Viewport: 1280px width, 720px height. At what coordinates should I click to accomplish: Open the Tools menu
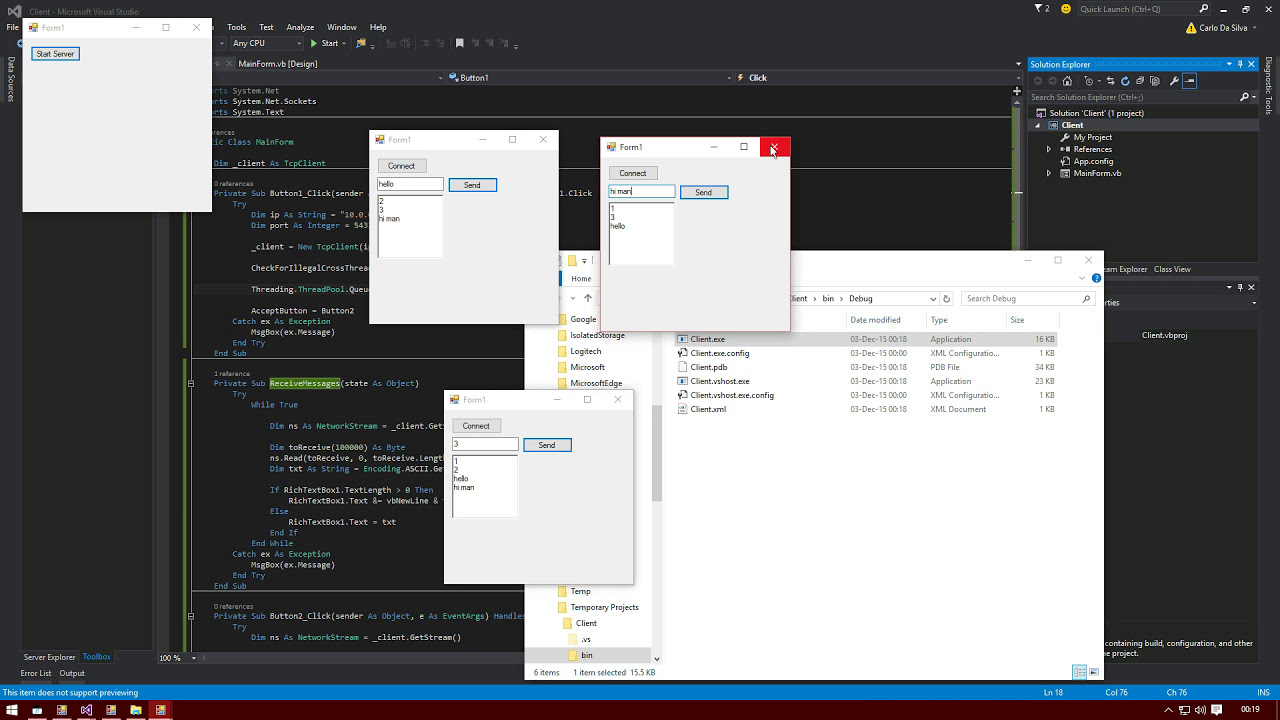coord(236,27)
